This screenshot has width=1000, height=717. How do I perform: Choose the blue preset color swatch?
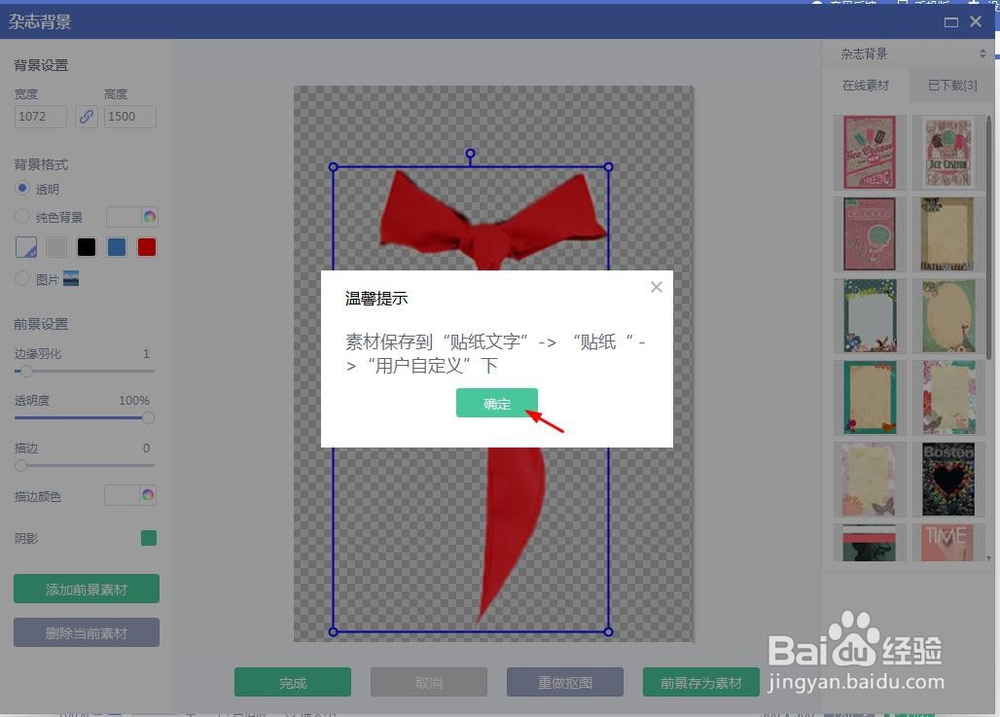[x=117, y=247]
